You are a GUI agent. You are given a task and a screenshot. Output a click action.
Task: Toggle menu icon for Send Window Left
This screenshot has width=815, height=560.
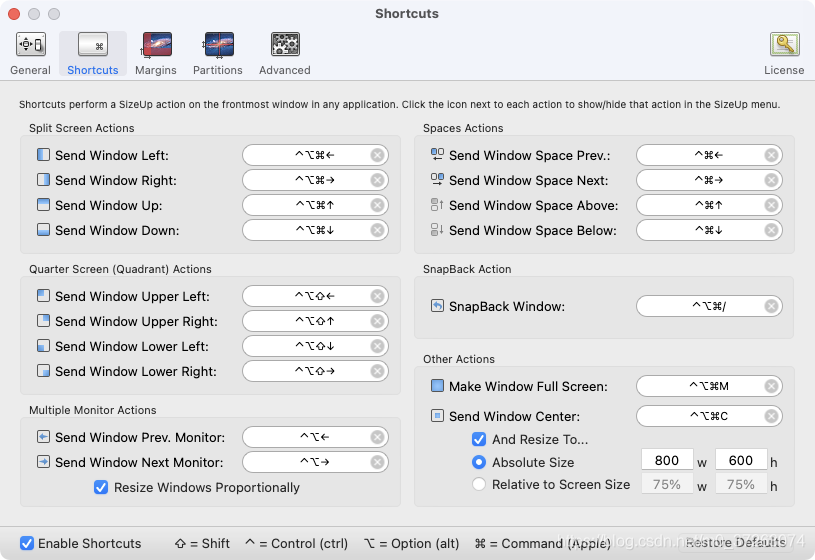[43, 155]
